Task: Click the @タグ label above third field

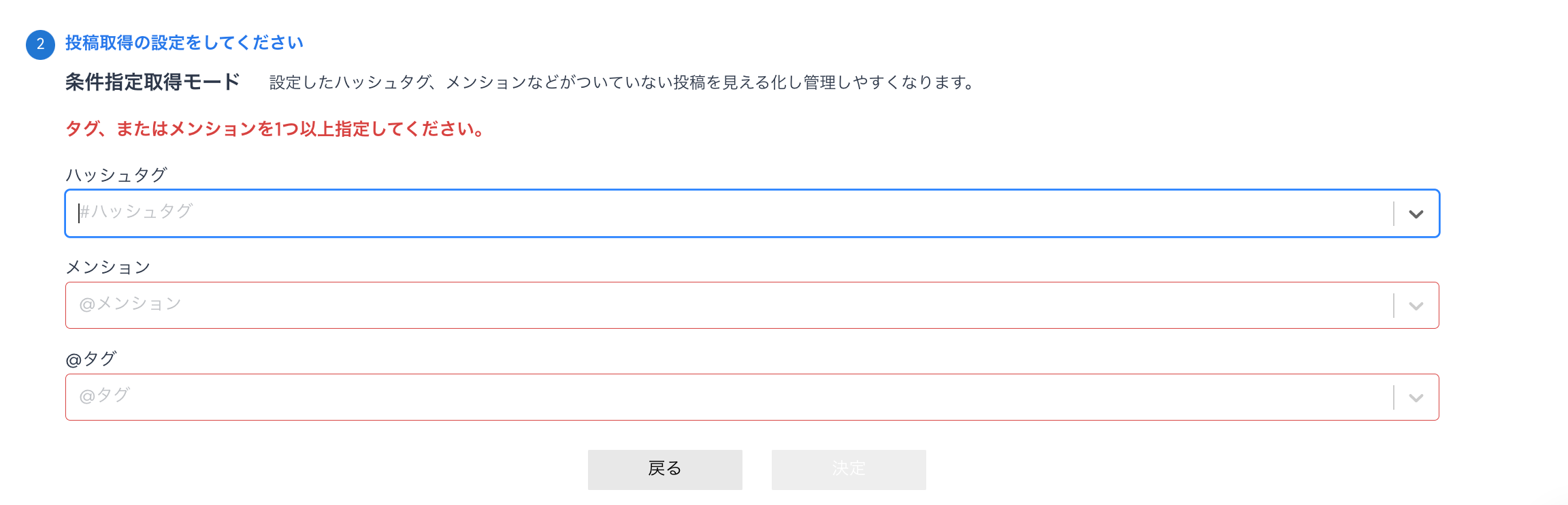Action: (91, 359)
